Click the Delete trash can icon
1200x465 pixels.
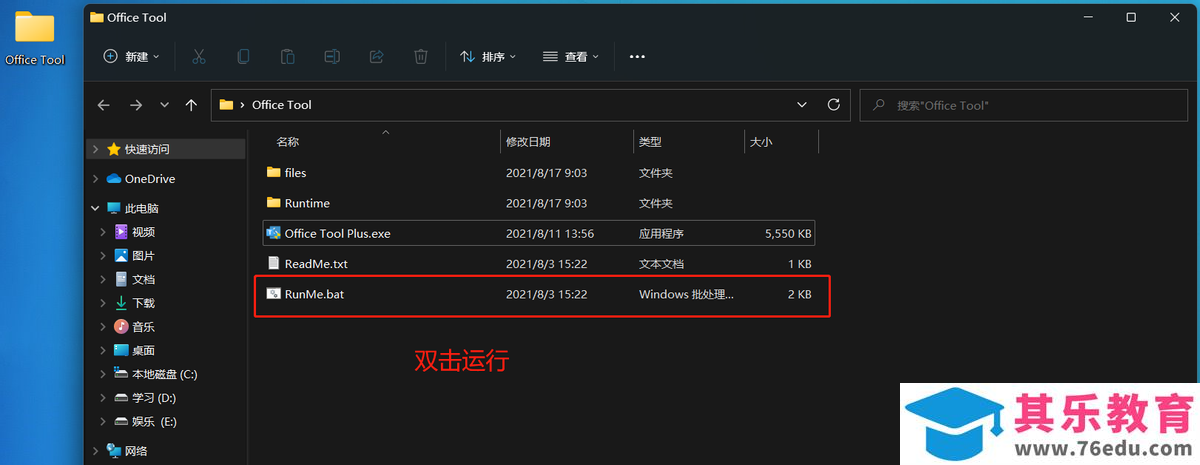pyautogui.click(x=421, y=57)
